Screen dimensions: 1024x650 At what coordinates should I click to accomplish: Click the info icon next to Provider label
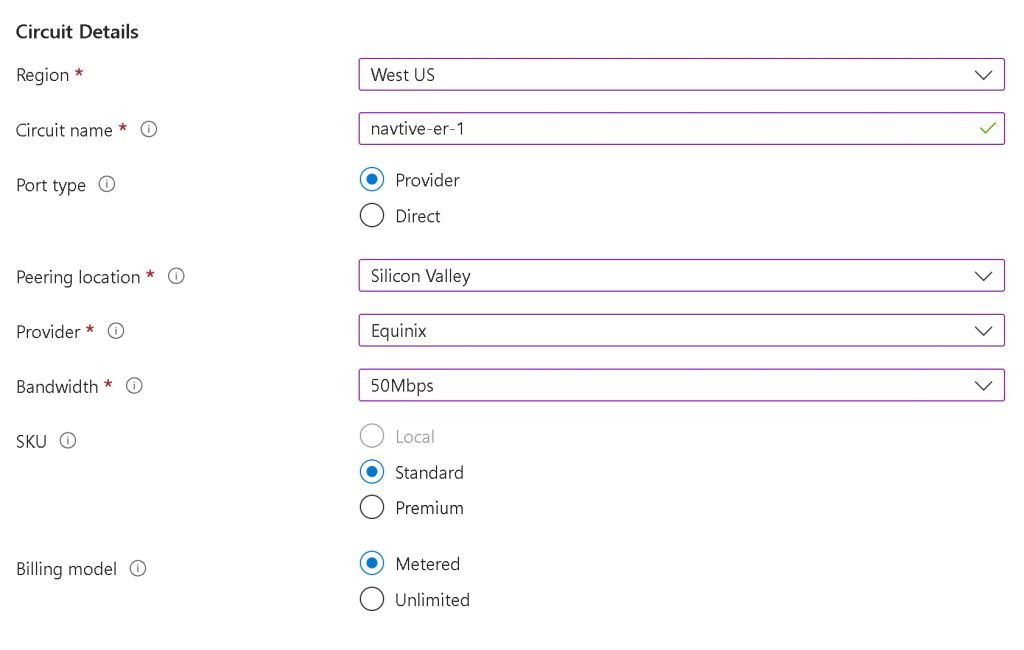coord(116,330)
